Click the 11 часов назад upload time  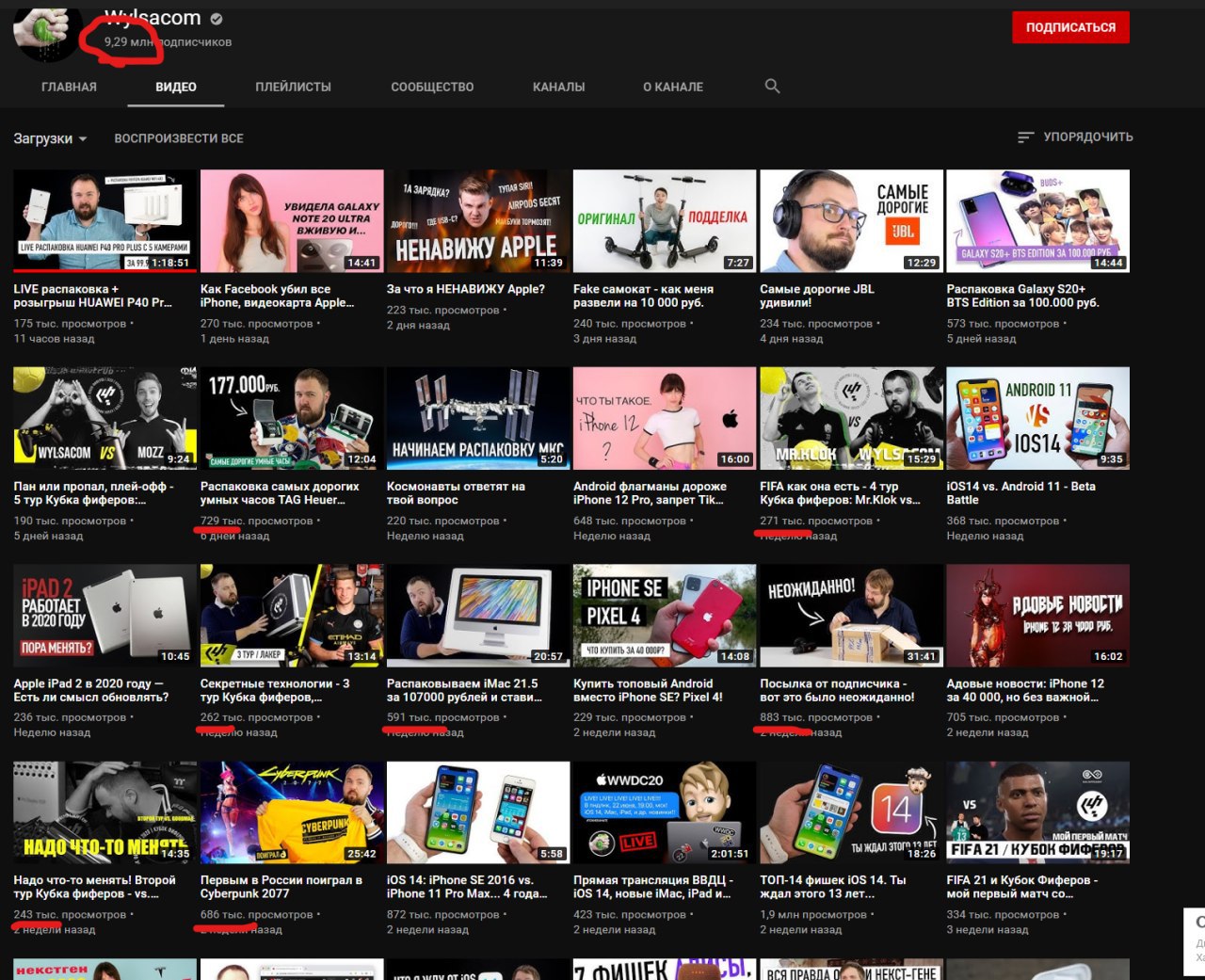tap(54, 338)
